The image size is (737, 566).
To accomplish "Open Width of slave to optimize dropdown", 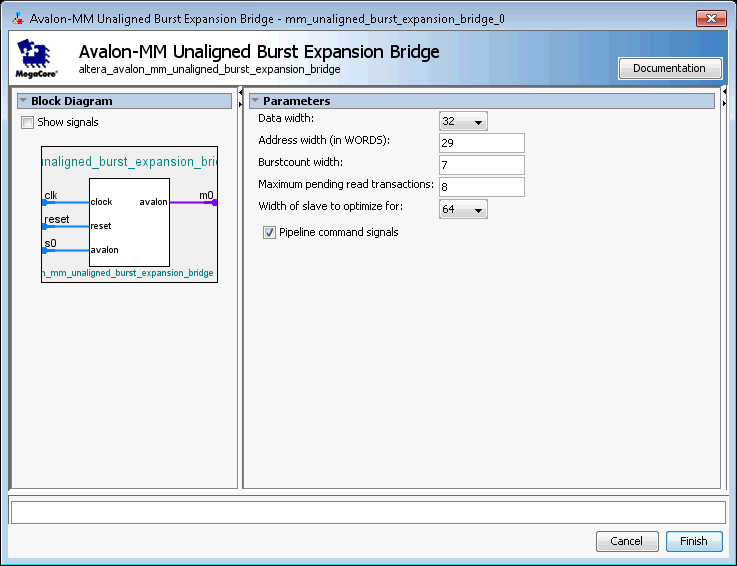I will [463, 209].
